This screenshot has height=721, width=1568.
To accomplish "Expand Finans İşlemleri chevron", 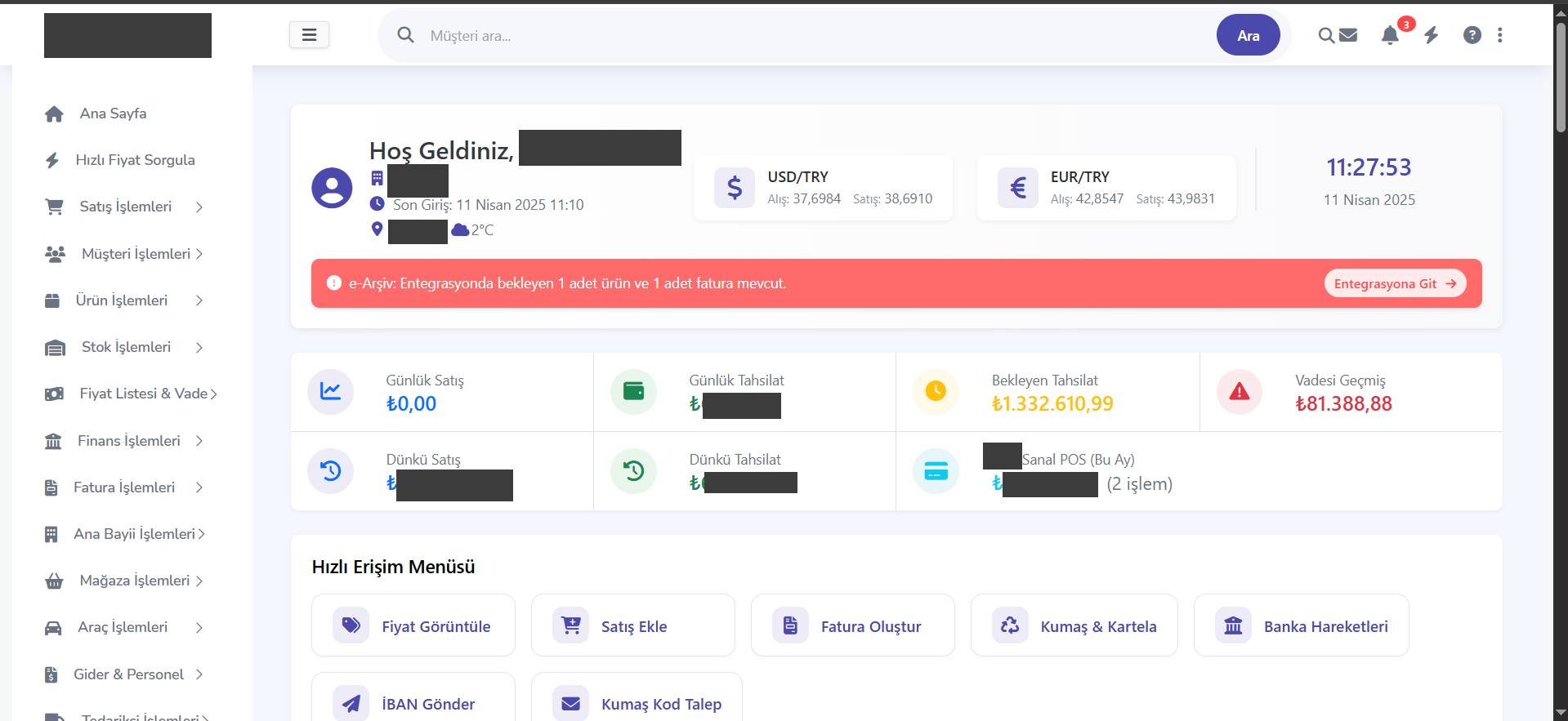I will click(199, 441).
